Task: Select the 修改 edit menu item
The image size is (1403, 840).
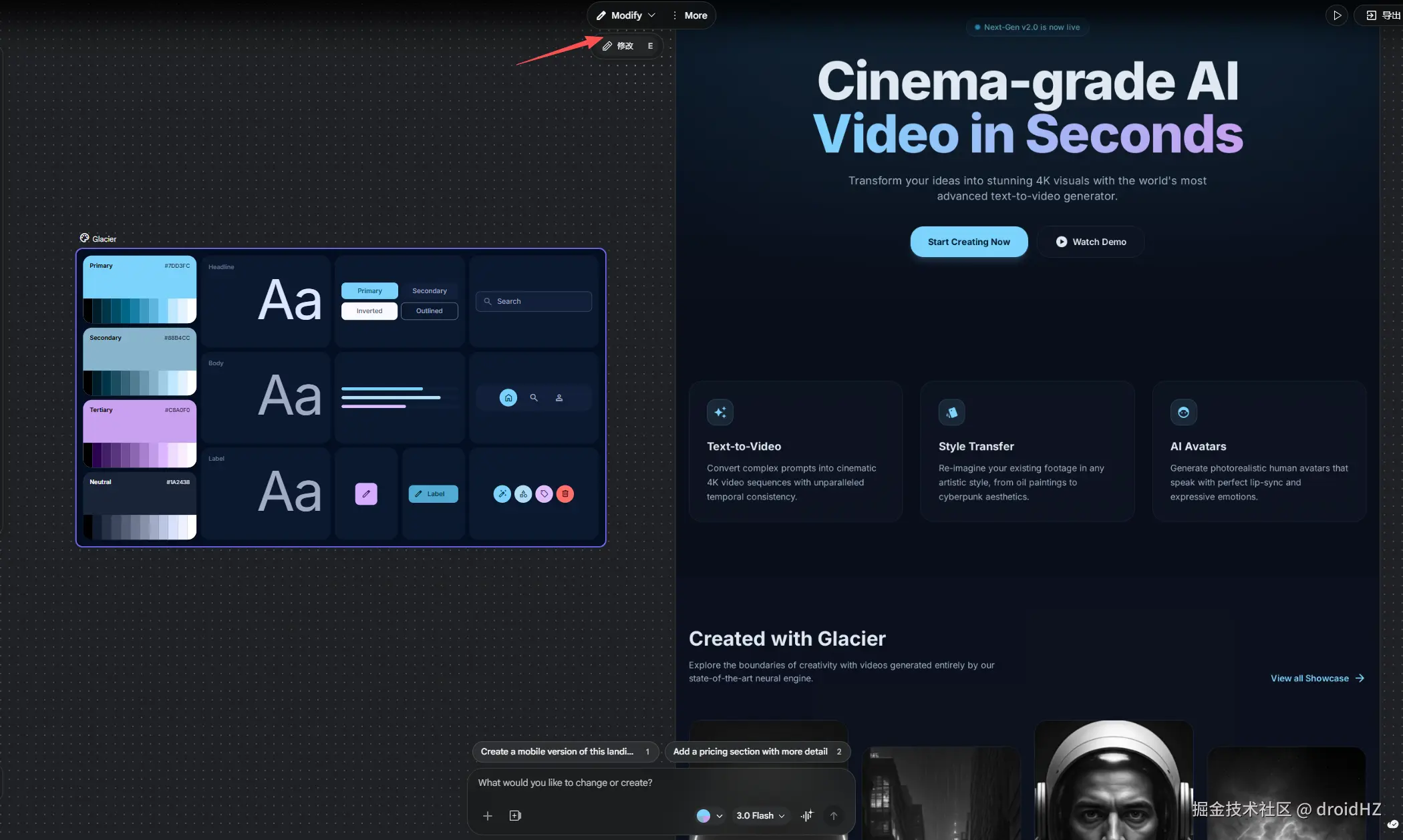Action: (625, 46)
